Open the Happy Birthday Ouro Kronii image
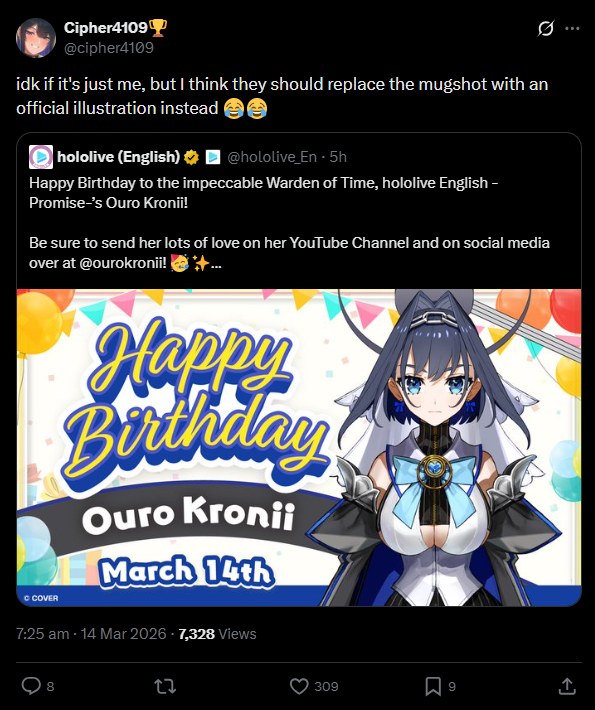 point(299,447)
